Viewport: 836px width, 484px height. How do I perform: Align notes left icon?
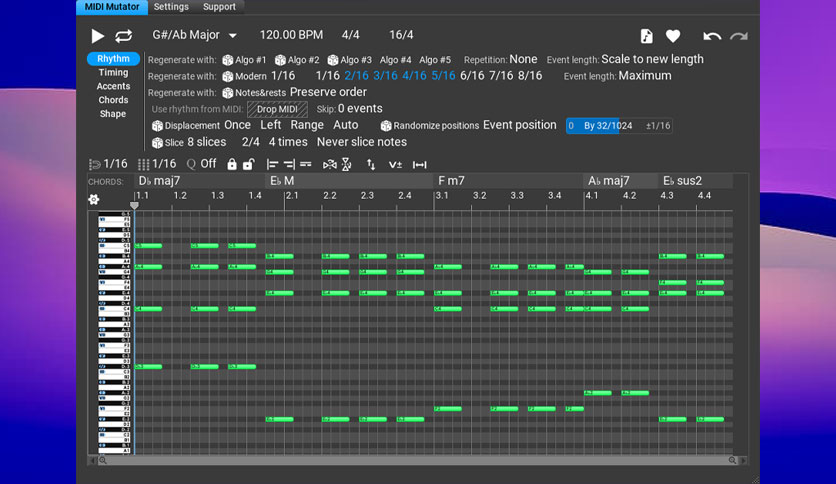pos(272,165)
